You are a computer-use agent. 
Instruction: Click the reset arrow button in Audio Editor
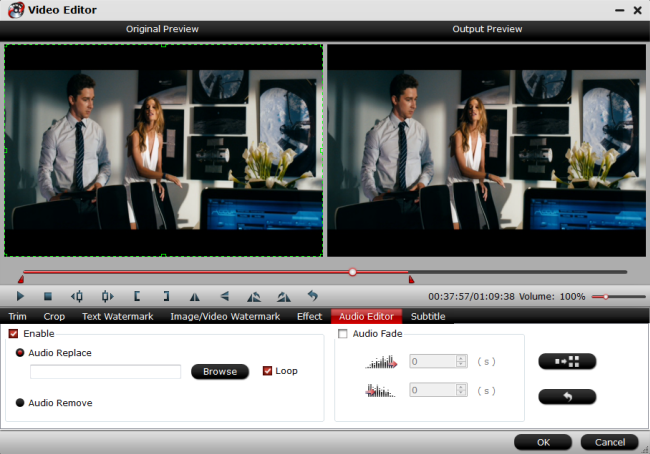coord(567,397)
